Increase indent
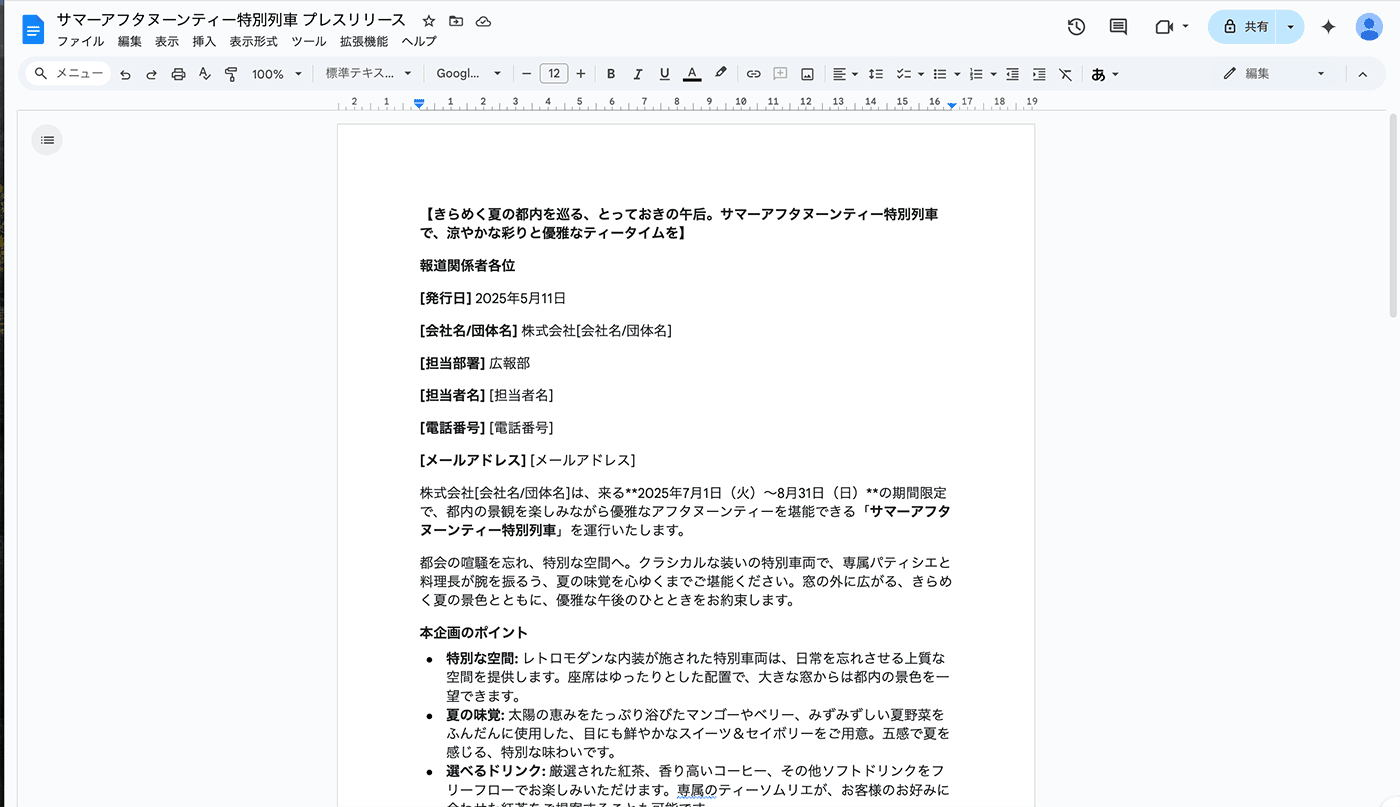Viewport: 1400px width, 807px height. [x=1039, y=74]
